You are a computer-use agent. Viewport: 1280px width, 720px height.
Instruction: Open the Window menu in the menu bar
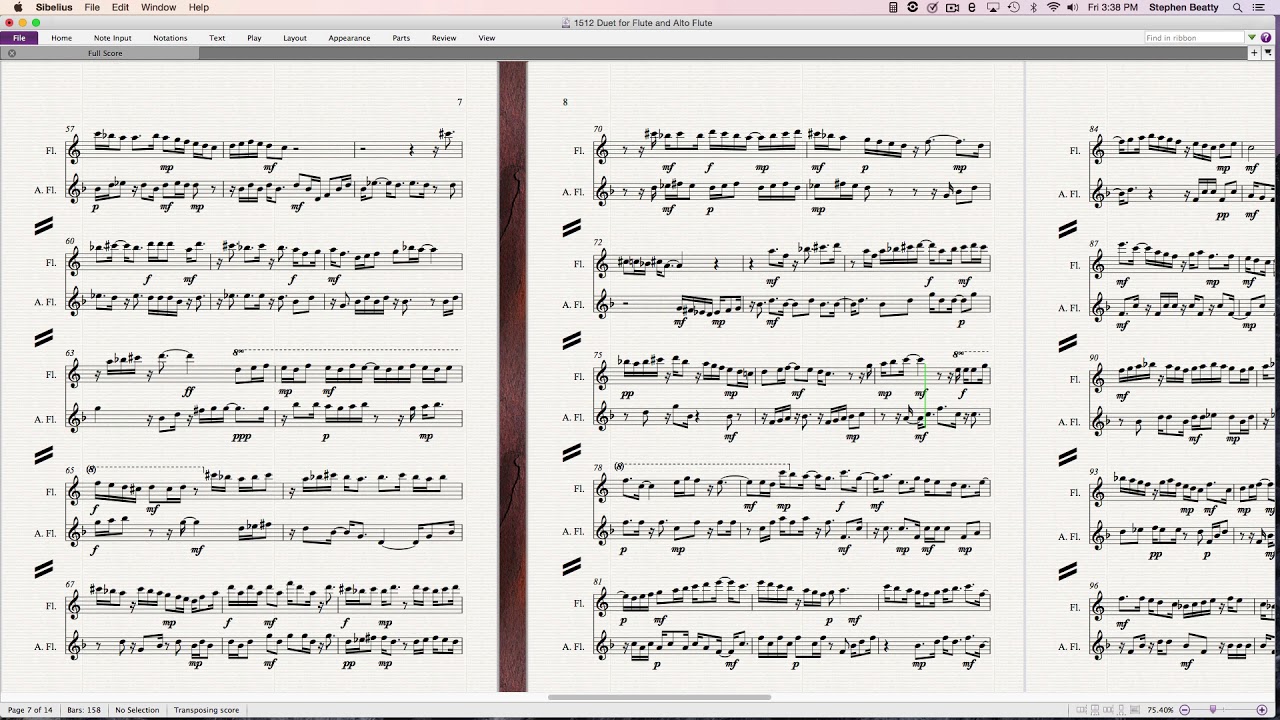coord(158,7)
